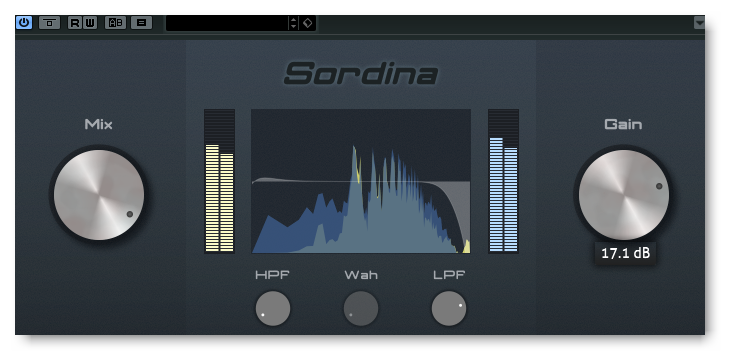Click the 17.1 dB gain value readout
The width and height of the screenshot is (732, 362).
click(626, 253)
